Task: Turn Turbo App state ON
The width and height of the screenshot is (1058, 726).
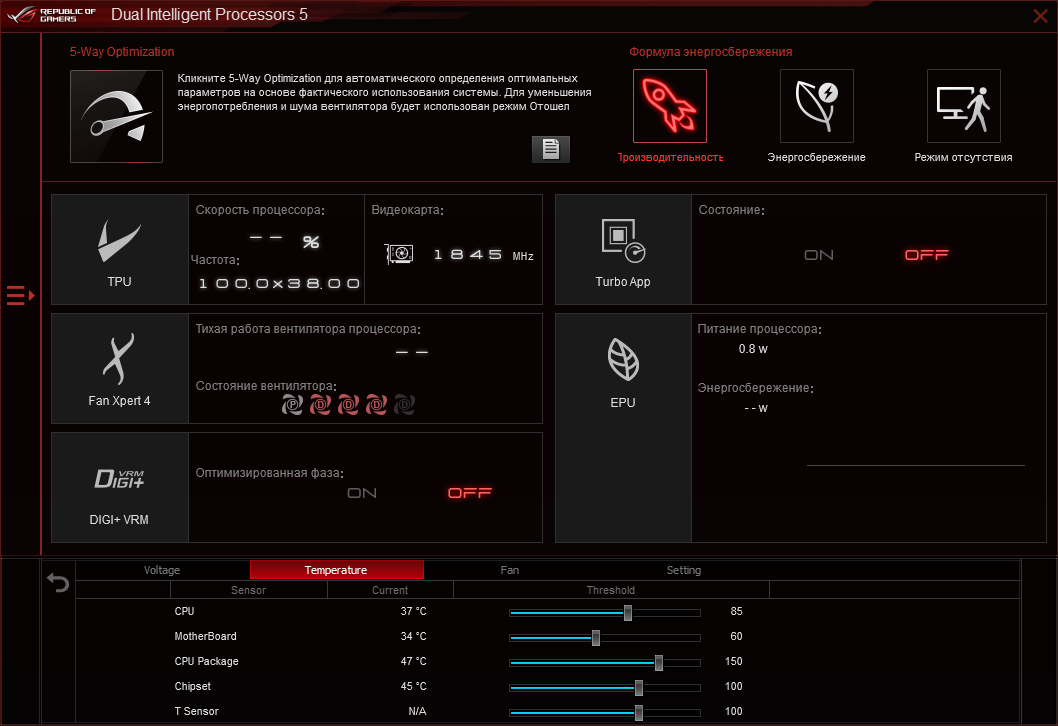Action: (x=819, y=255)
